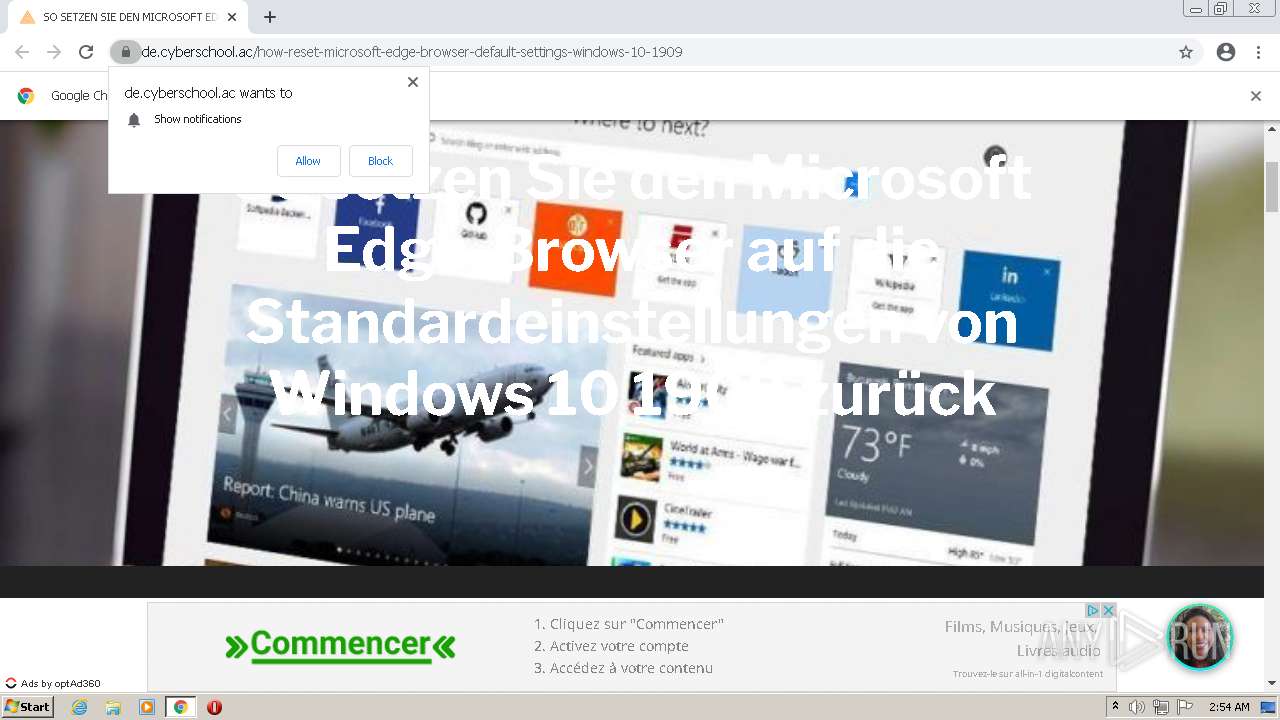Click the browser forward arrow

click(54, 52)
